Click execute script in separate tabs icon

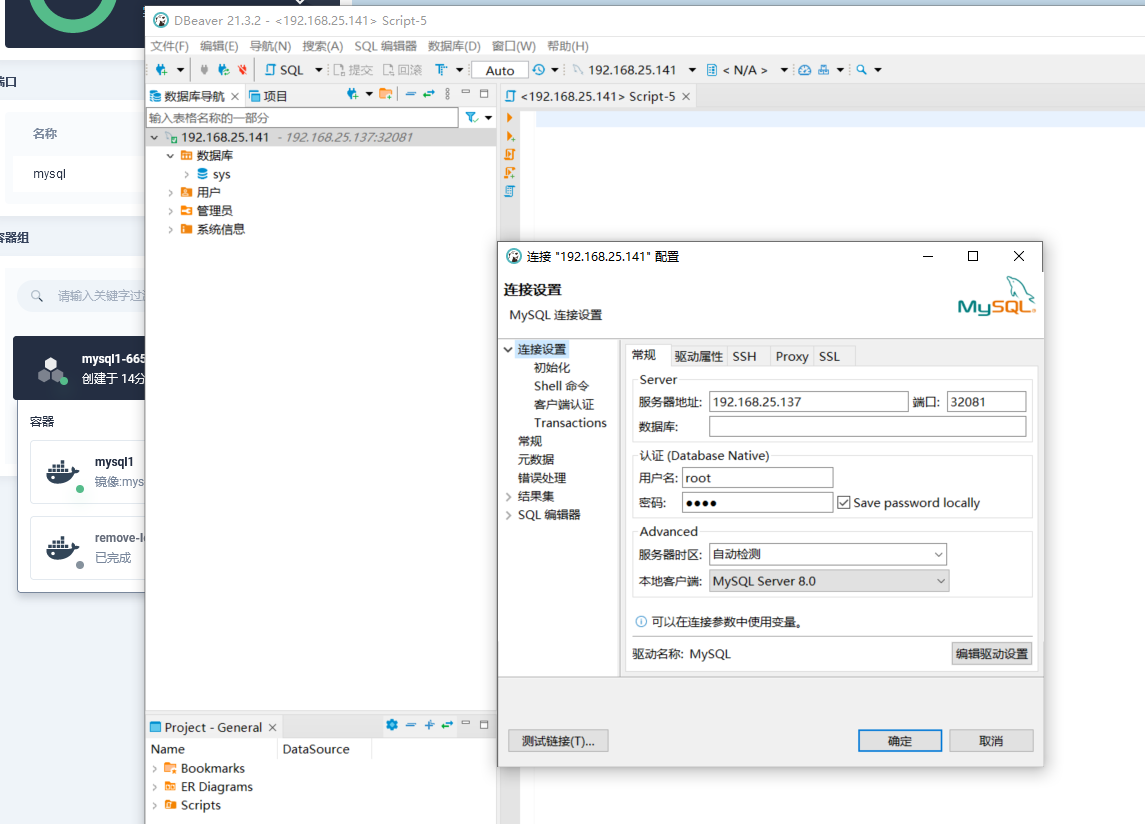click(510, 172)
